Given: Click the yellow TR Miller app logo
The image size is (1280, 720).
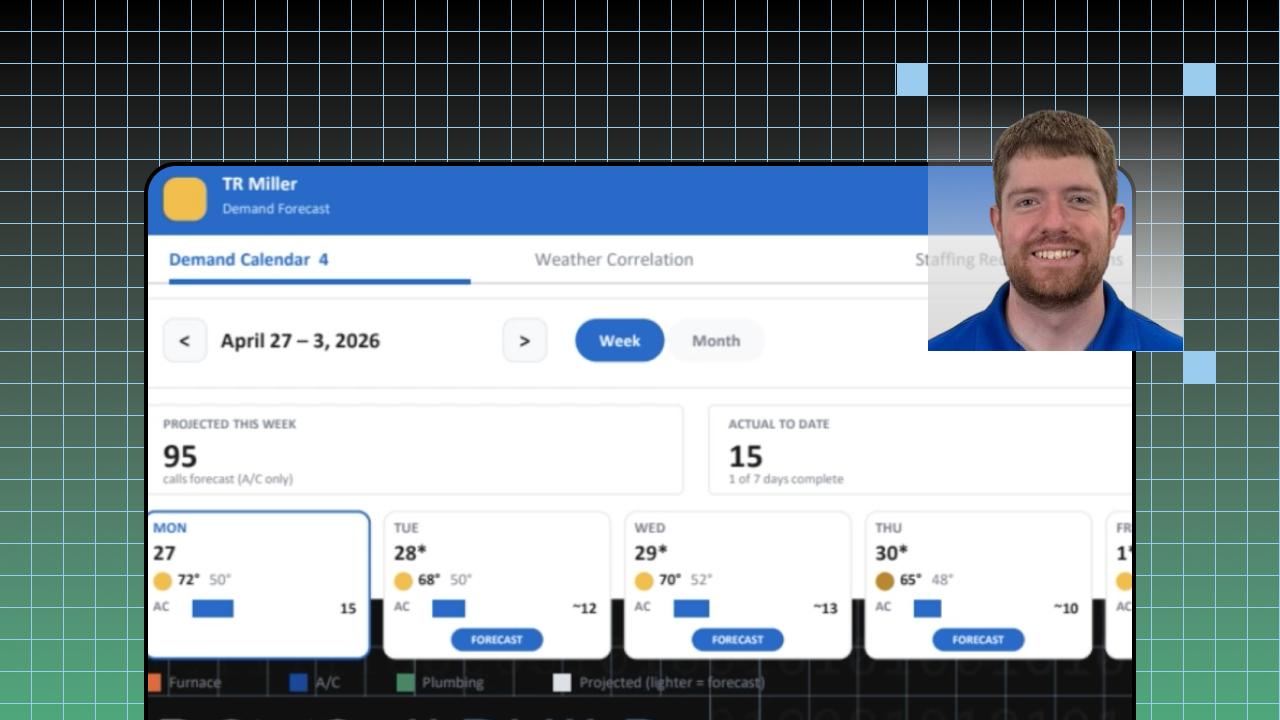Looking at the screenshot, I should click(185, 199).
